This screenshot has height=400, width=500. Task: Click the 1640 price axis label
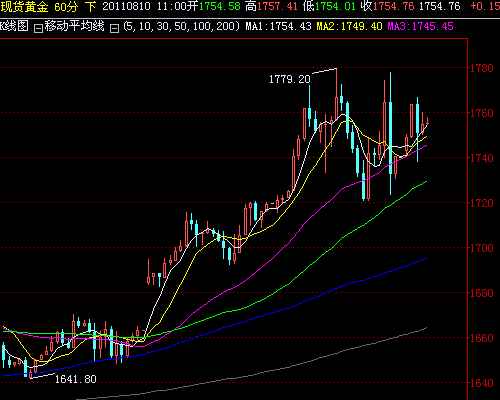click(482, 383)
